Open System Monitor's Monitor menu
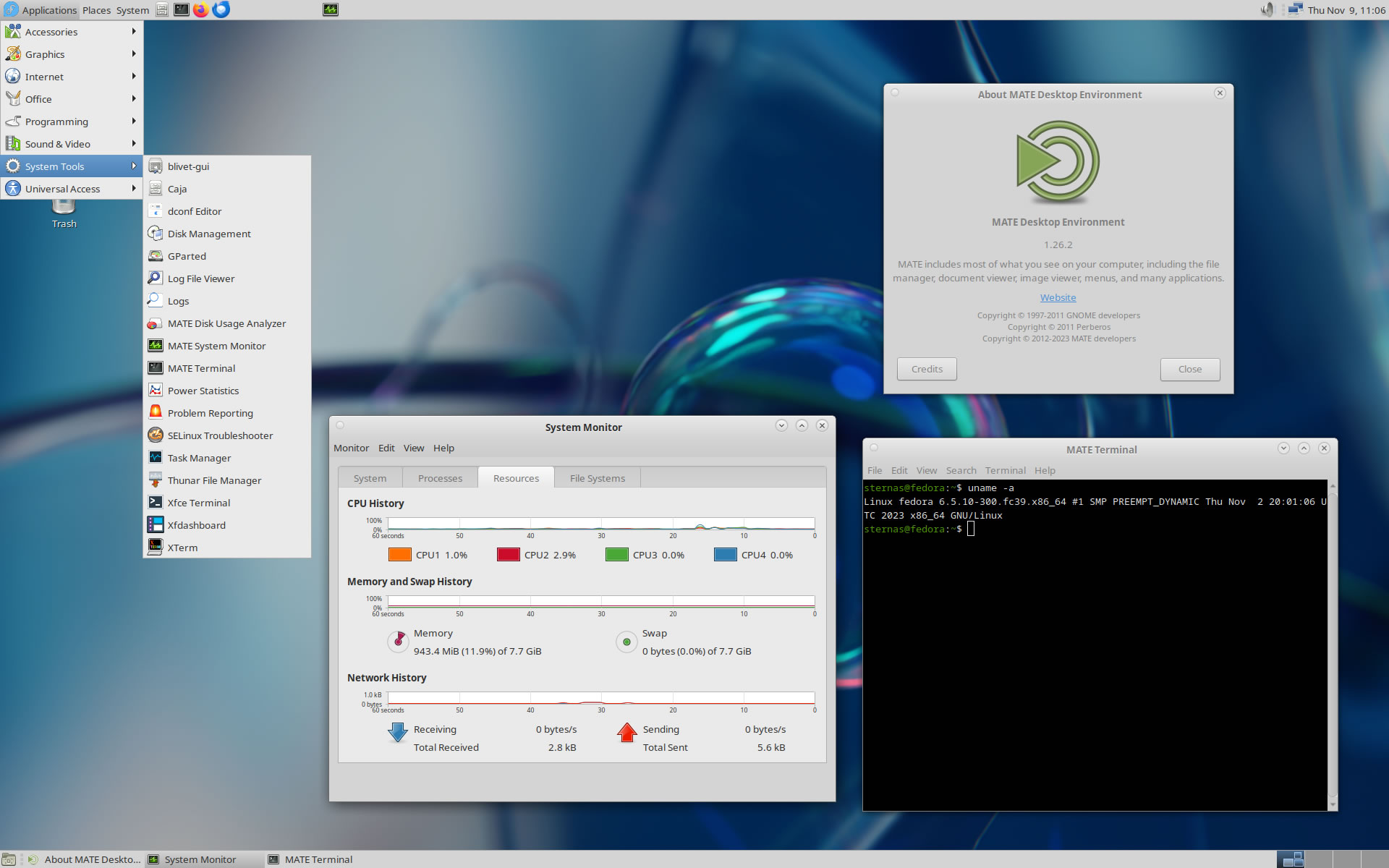1389x868 pixels. coord(351,448)
